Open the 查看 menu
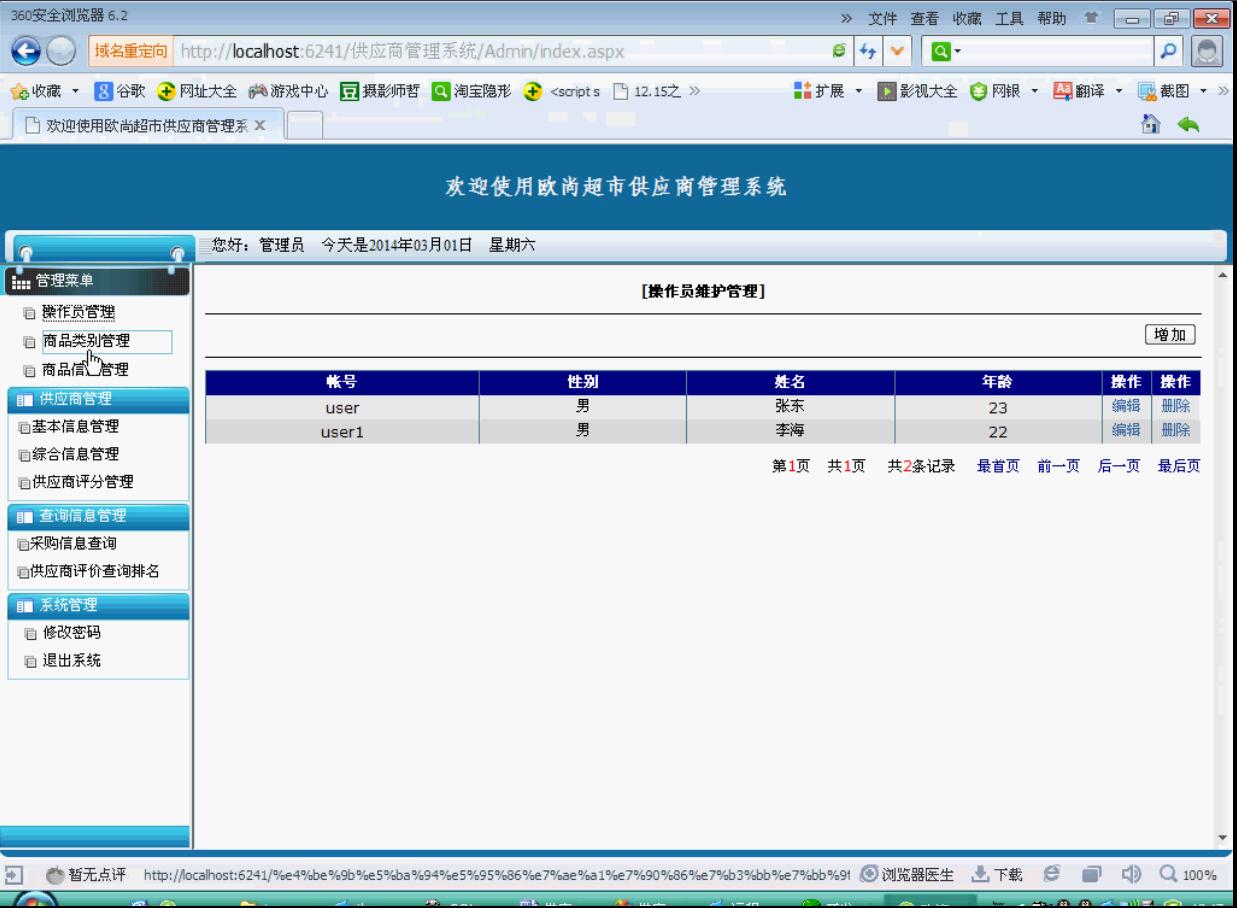Image resolution: width=1237 pixels, height=908 pixels. pyautogui.click(x=925, y=18)
